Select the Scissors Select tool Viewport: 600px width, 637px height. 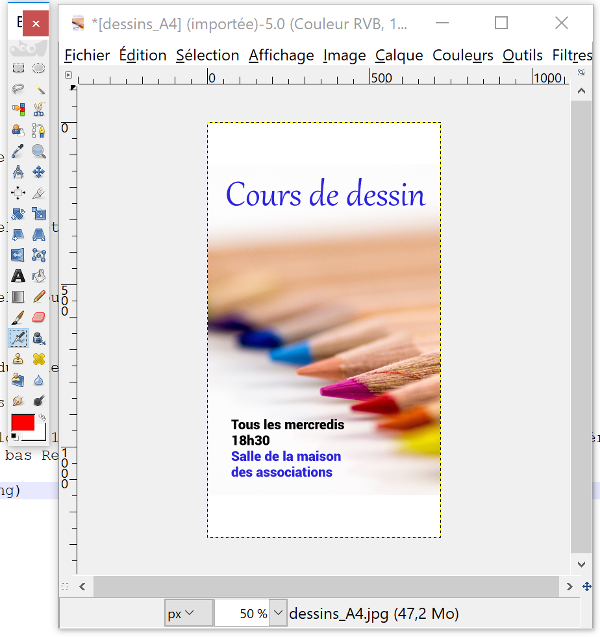coord(39,109)
